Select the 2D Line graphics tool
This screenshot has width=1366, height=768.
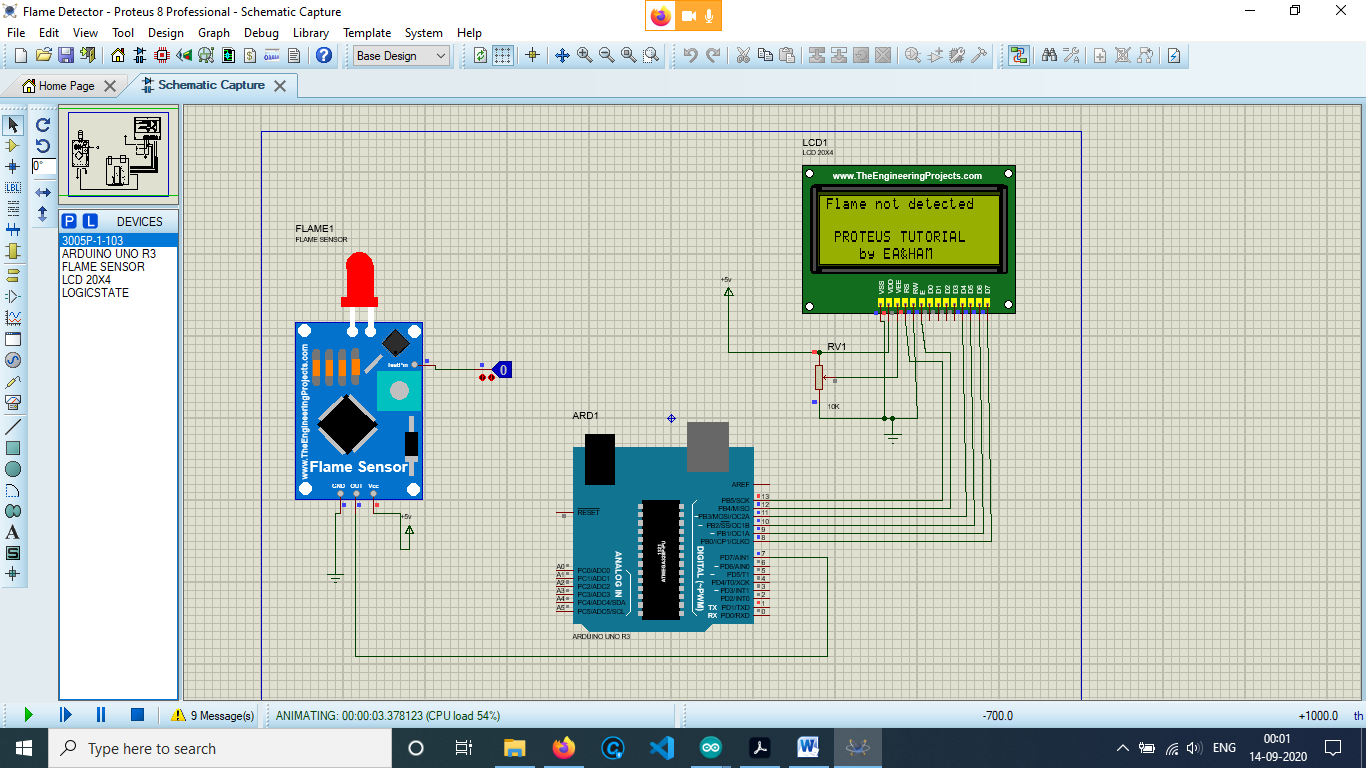click(x=13, y=427)
